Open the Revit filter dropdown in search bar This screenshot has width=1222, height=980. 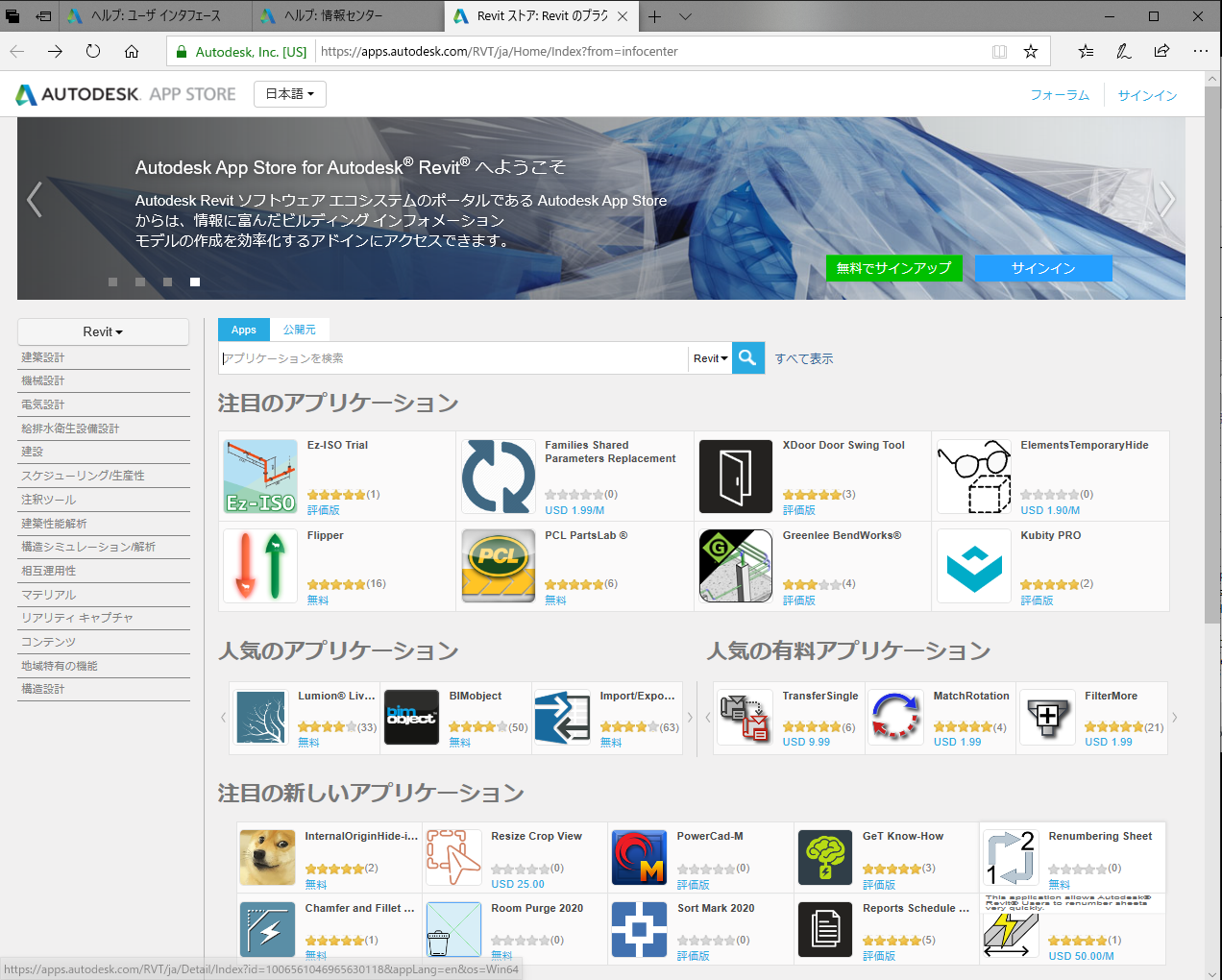711,358
